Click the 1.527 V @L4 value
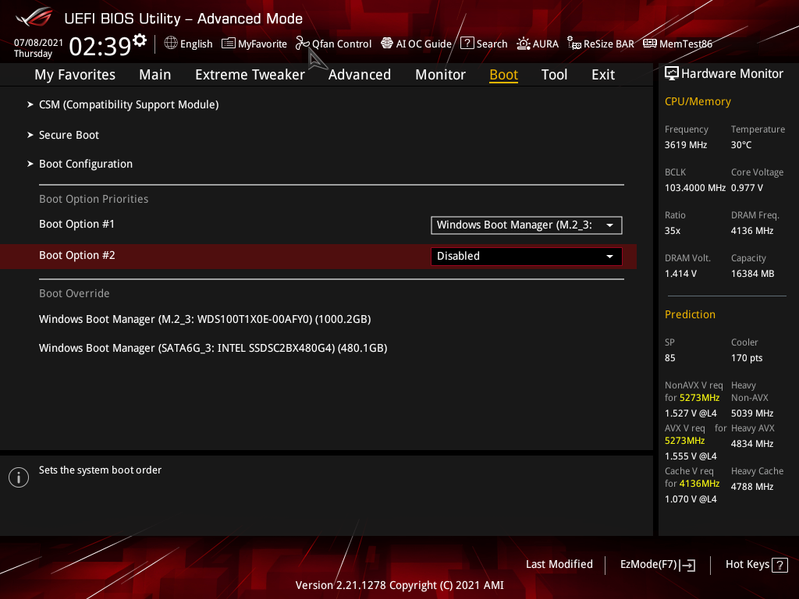799x599 pixels. (690, 413)
